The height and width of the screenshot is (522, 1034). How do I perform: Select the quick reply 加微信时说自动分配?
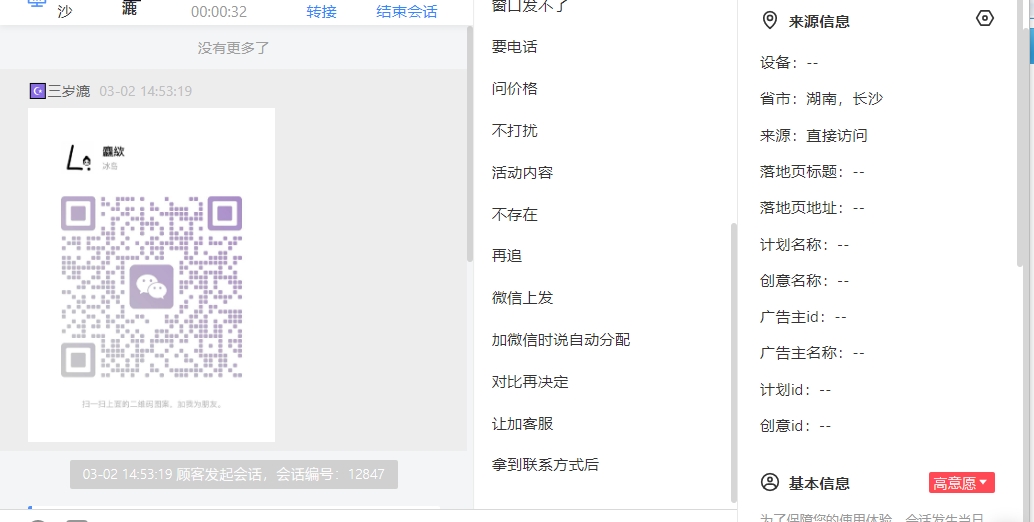tap(561, 339)
